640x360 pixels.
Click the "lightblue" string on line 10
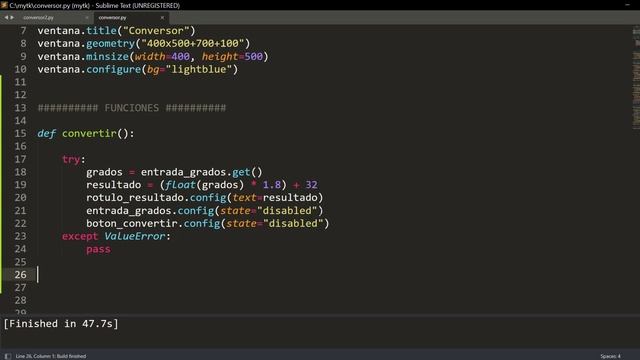[x=199, y=69]
